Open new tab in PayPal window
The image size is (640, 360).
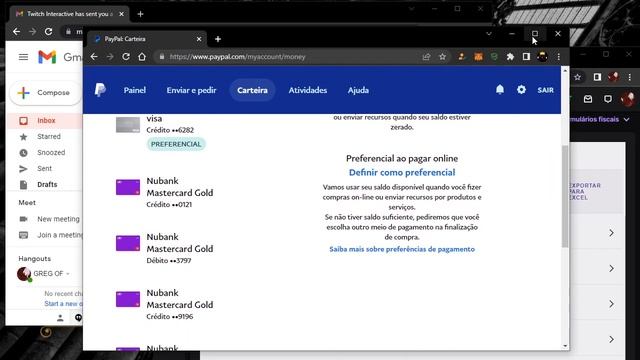point(218,39)
